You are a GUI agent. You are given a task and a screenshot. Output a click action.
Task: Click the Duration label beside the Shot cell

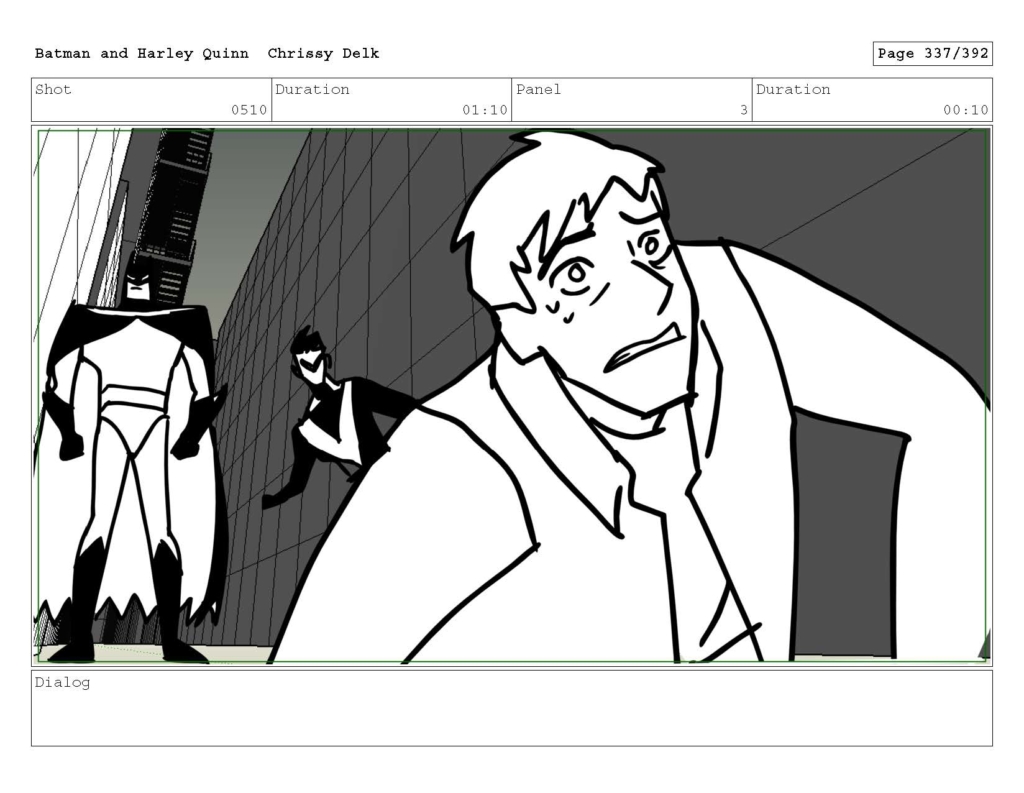click(312, 89)
